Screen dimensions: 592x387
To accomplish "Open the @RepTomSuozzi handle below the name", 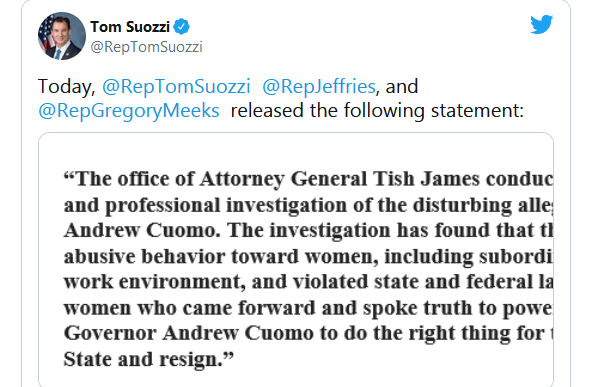I will [146, 47].
